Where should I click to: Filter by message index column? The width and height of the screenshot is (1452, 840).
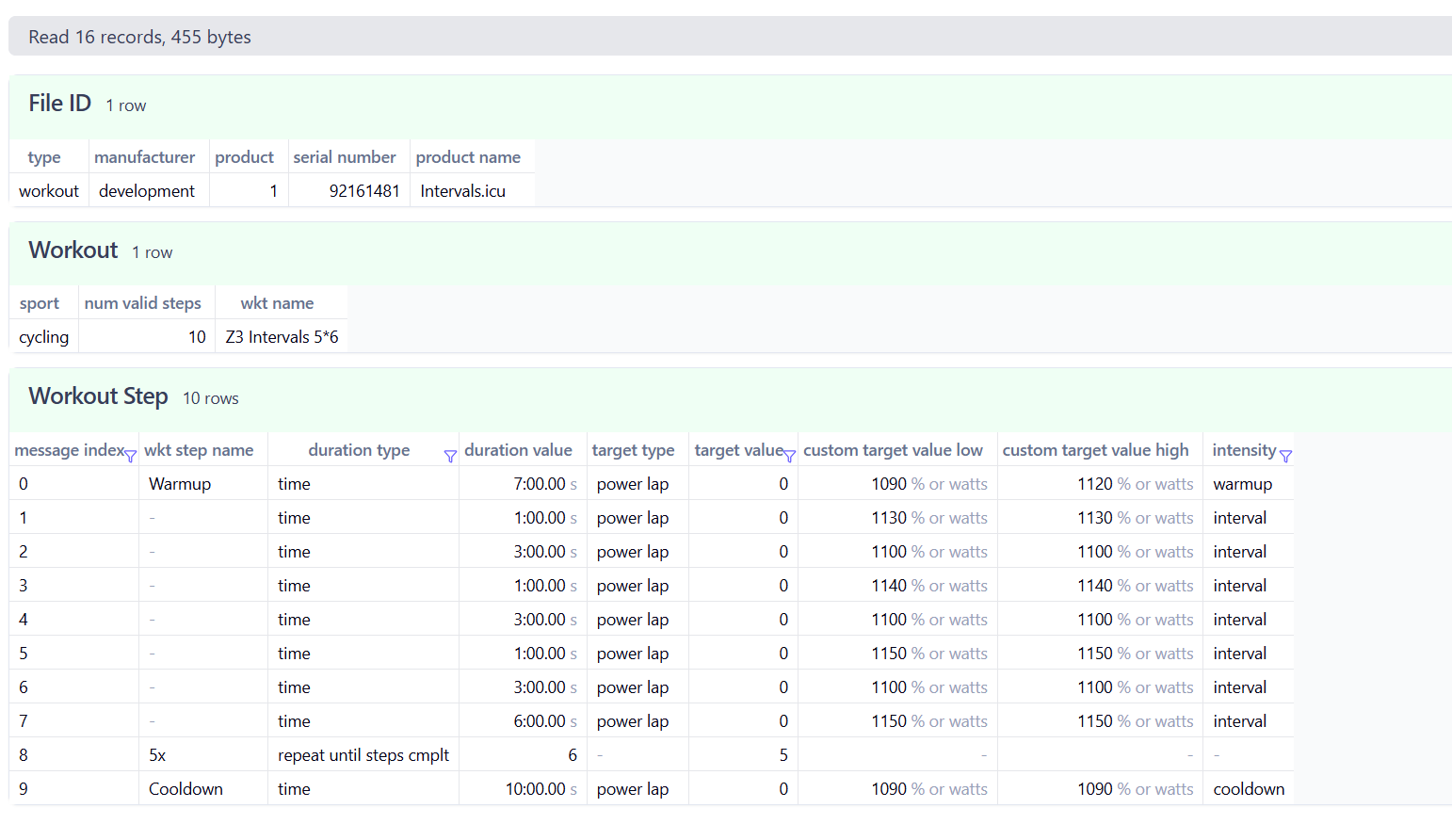tap(130, 456)
